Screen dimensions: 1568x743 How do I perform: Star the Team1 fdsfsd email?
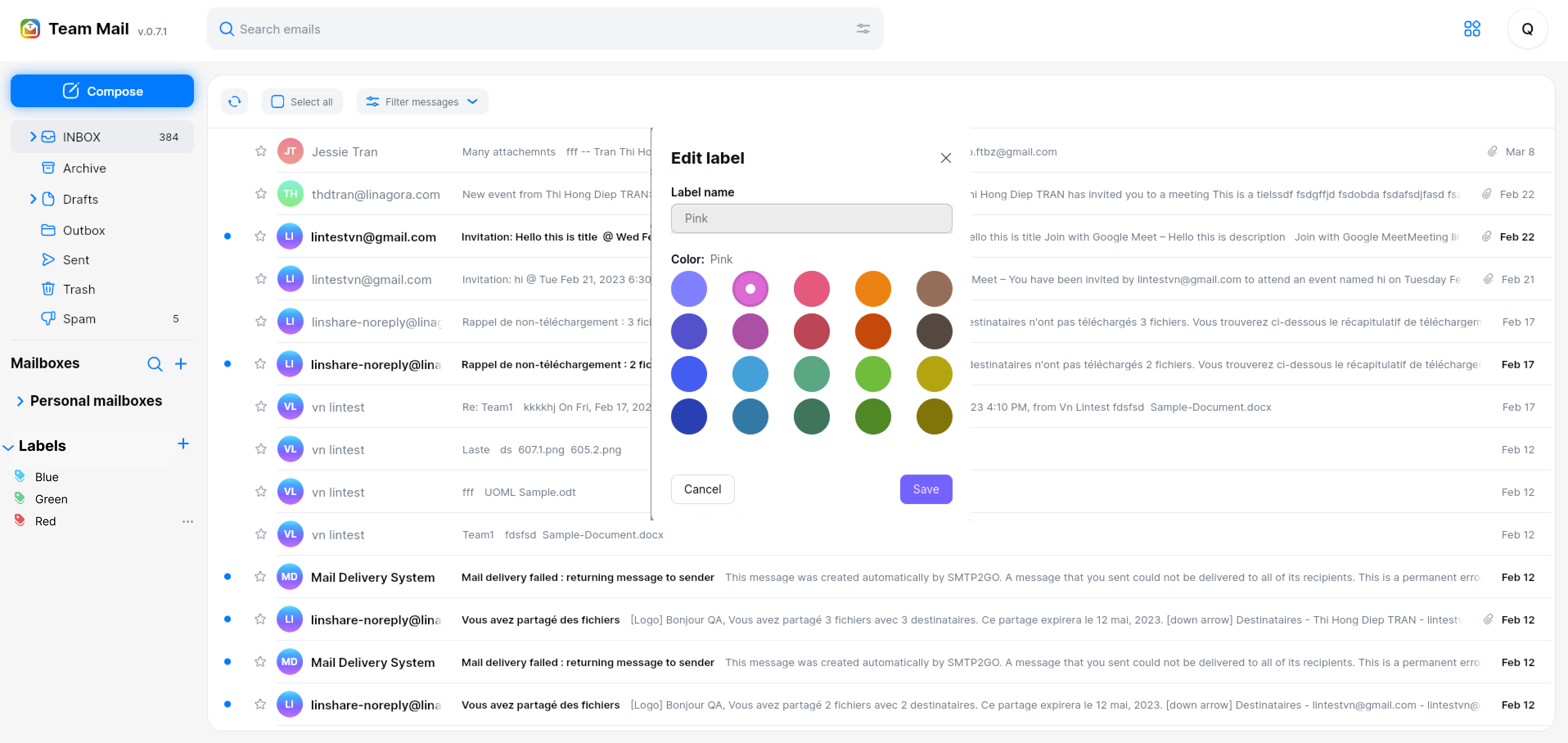click(261, 534)
